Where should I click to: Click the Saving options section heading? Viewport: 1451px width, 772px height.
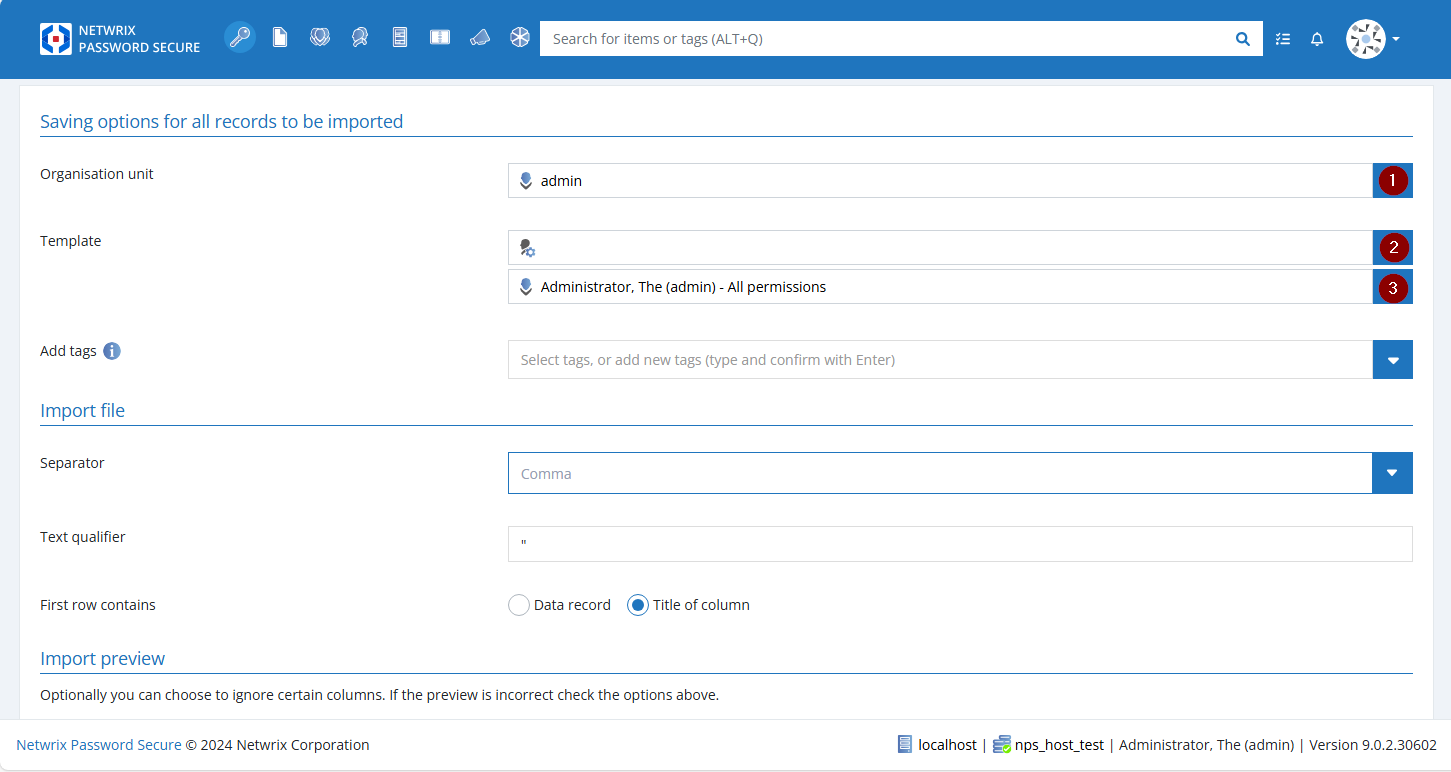pos(221,121)
